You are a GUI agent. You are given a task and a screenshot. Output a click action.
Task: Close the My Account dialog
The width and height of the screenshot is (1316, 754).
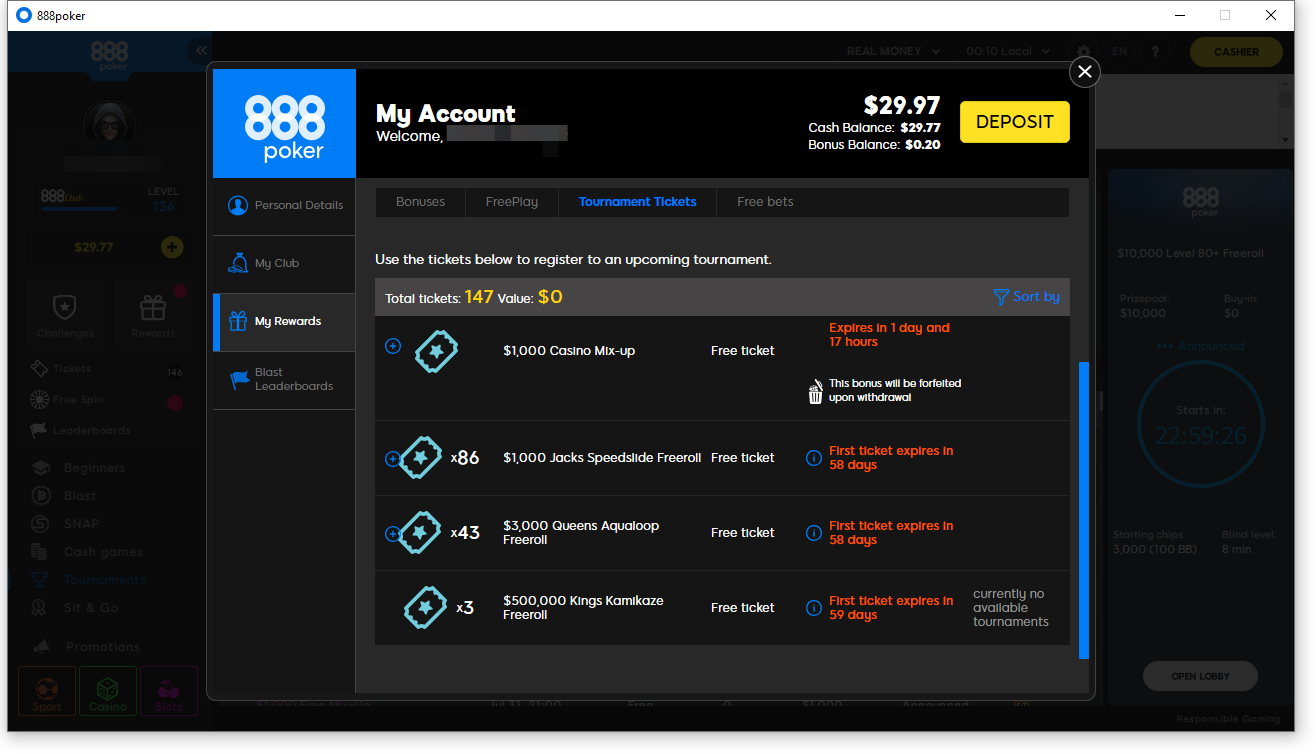point(1085,72)
